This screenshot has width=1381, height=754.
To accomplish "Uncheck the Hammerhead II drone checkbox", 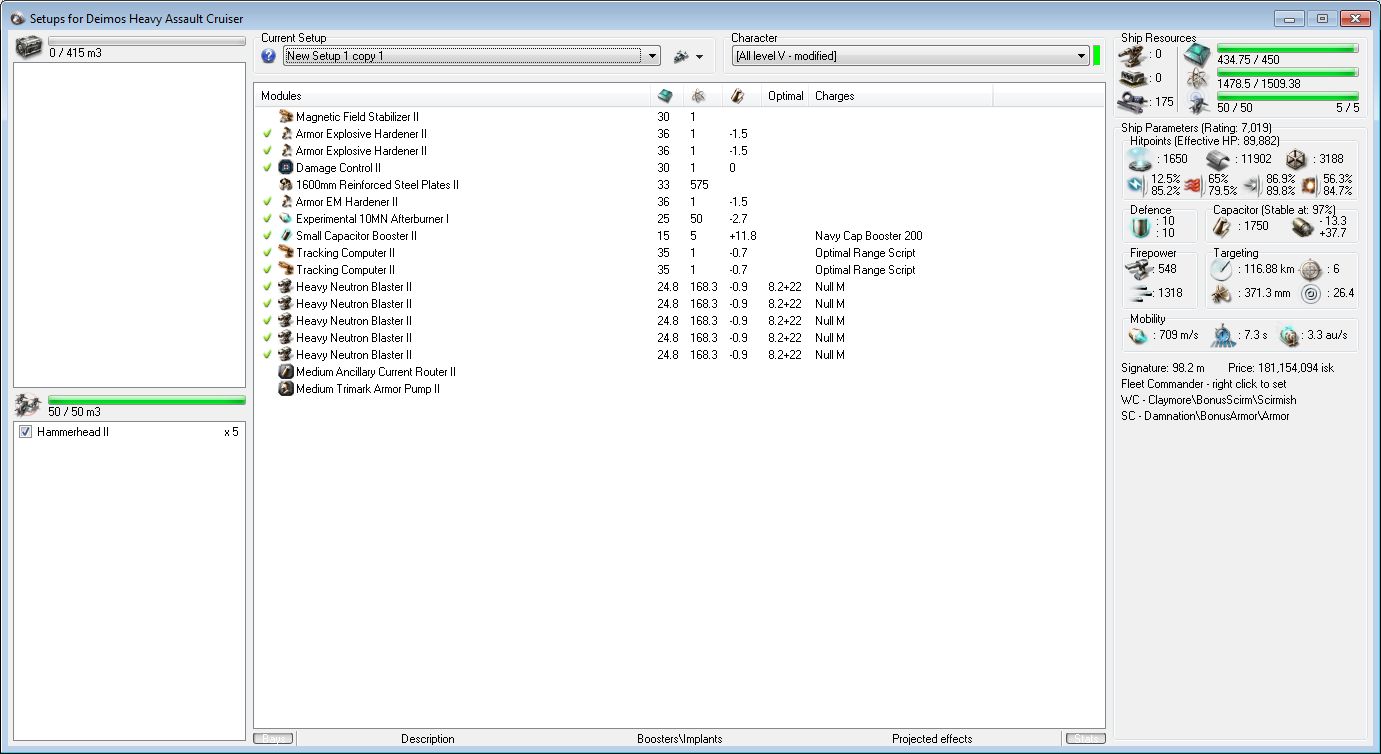I will point(26,432).
